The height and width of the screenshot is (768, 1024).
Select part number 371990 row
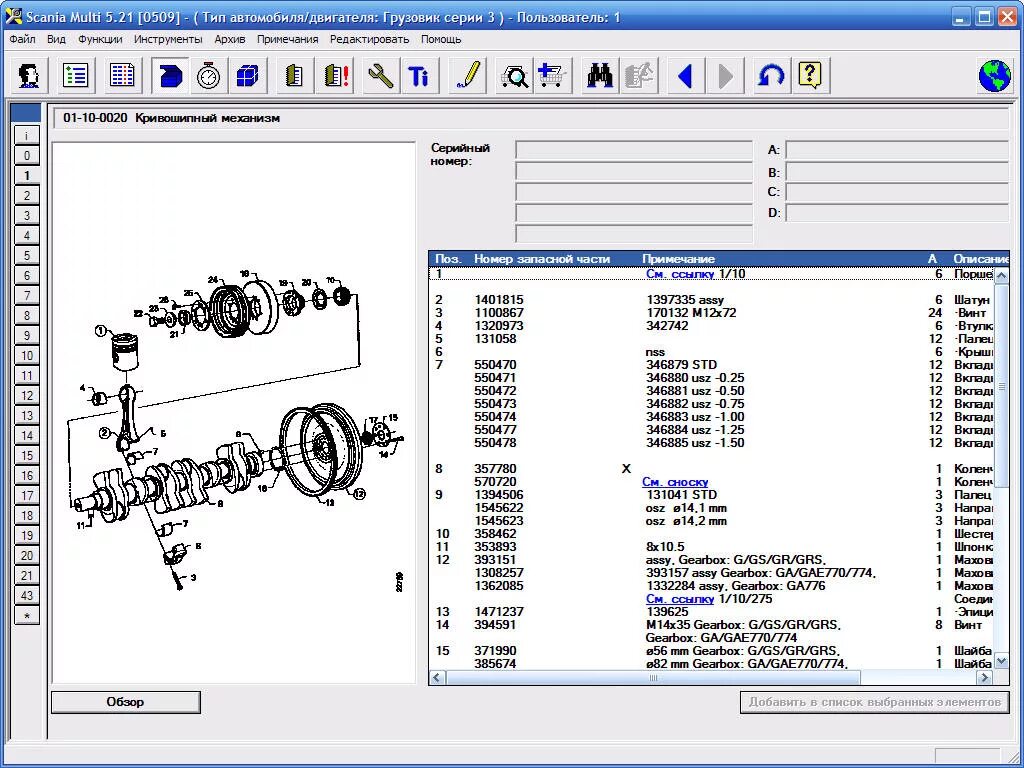point(712,651)
